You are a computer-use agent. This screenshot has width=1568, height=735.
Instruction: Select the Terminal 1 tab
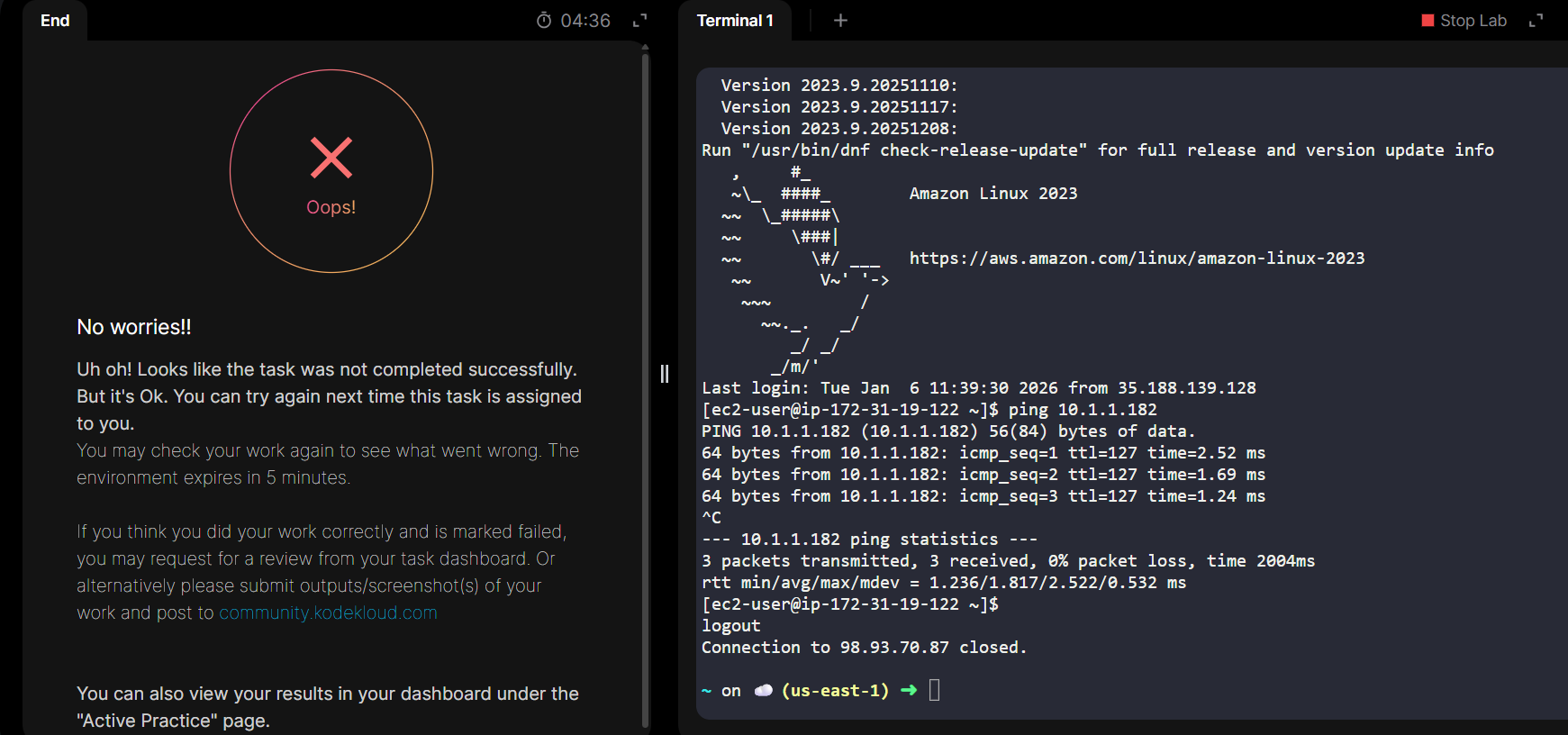point(734,21)
